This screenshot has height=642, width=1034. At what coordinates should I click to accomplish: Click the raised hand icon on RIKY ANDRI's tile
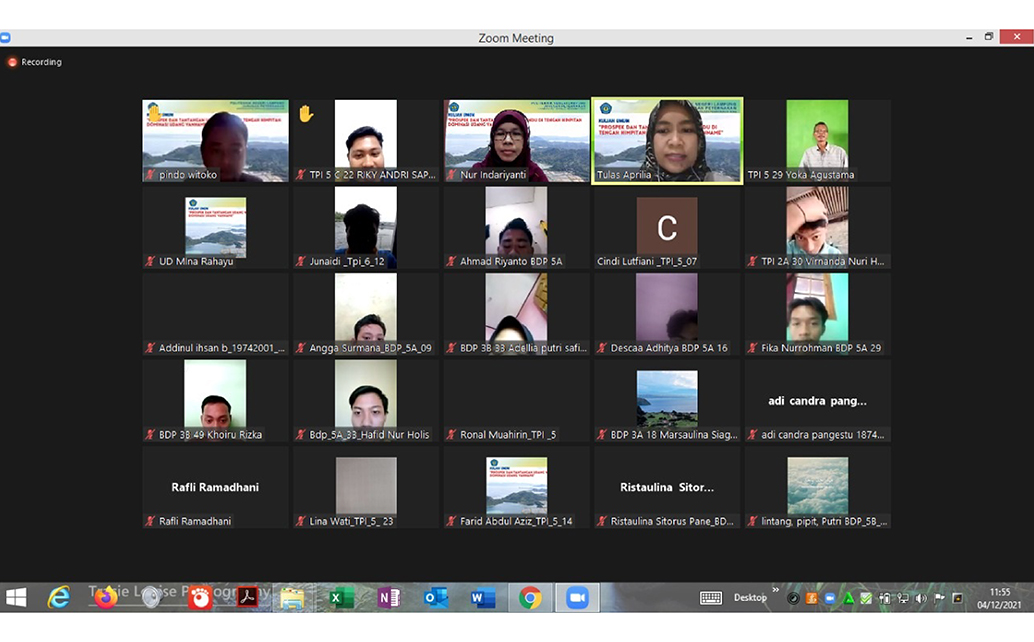point(306,114)
